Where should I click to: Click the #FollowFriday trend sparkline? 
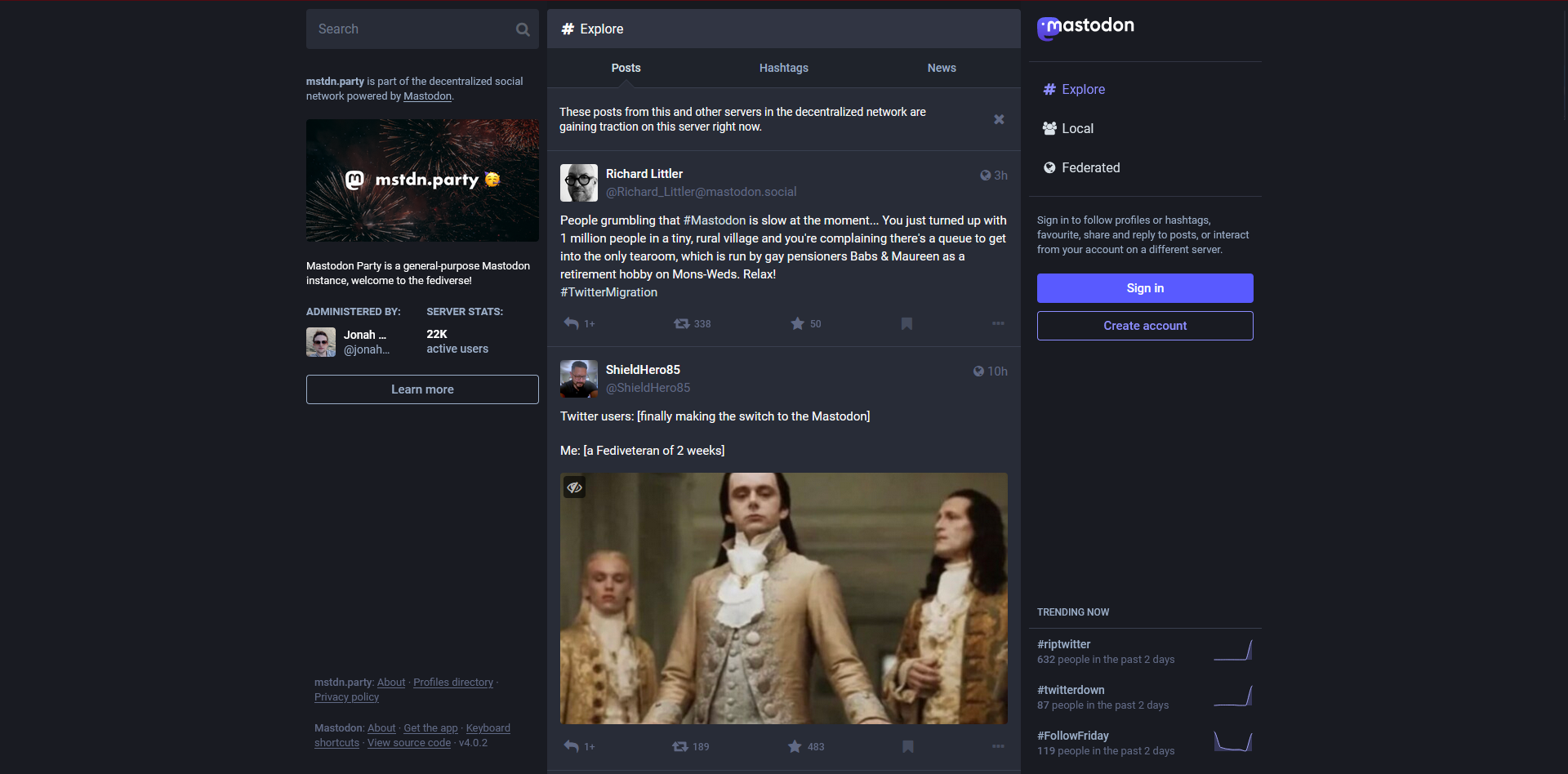click(1233, 742)
